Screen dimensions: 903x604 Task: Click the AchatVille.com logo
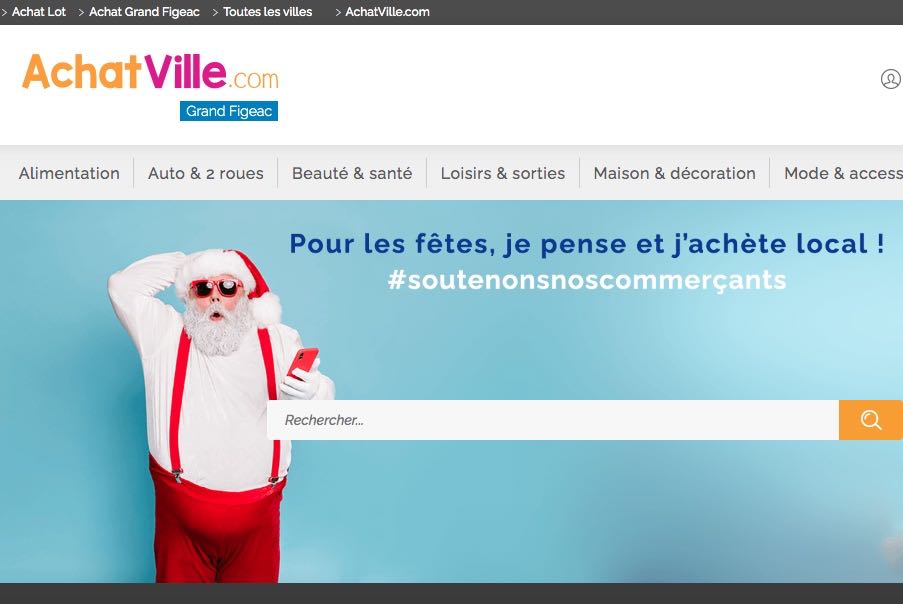150,73
